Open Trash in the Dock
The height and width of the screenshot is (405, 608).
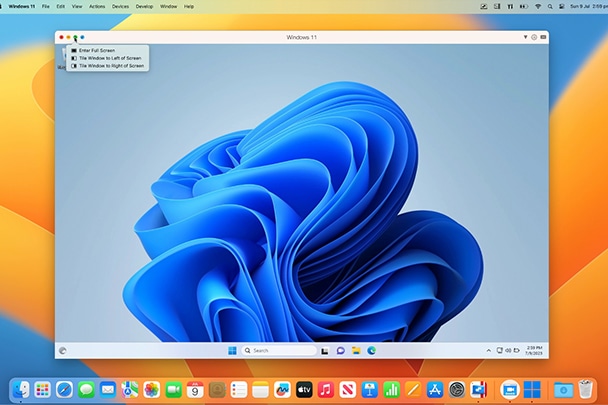click(x=586, y=389)
